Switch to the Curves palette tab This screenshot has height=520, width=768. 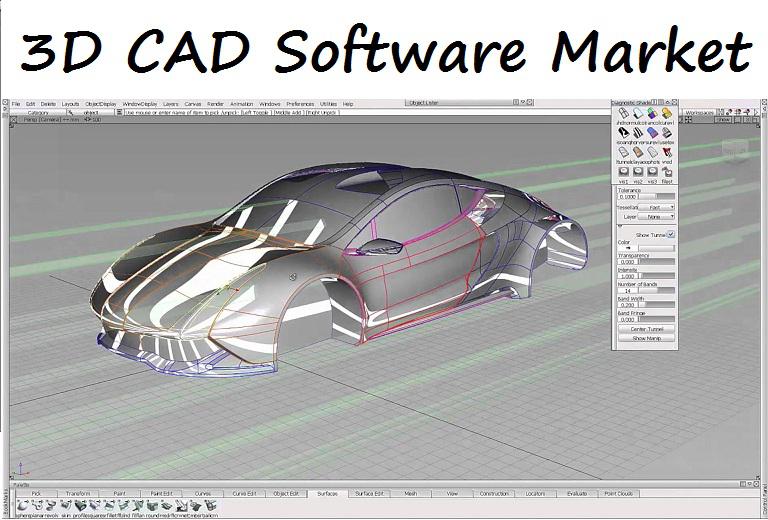[x=203, y=494]
